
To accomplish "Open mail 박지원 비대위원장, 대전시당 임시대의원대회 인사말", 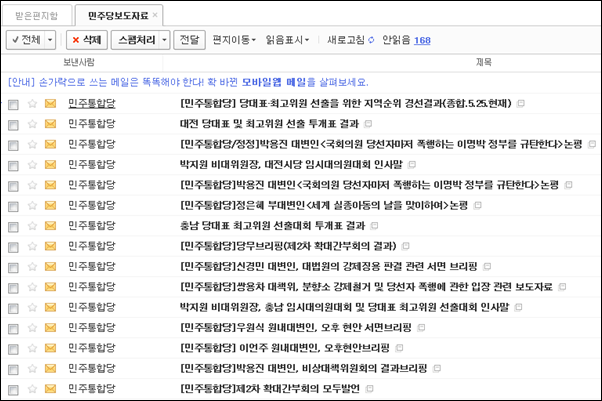I will (x=291, y=164).
